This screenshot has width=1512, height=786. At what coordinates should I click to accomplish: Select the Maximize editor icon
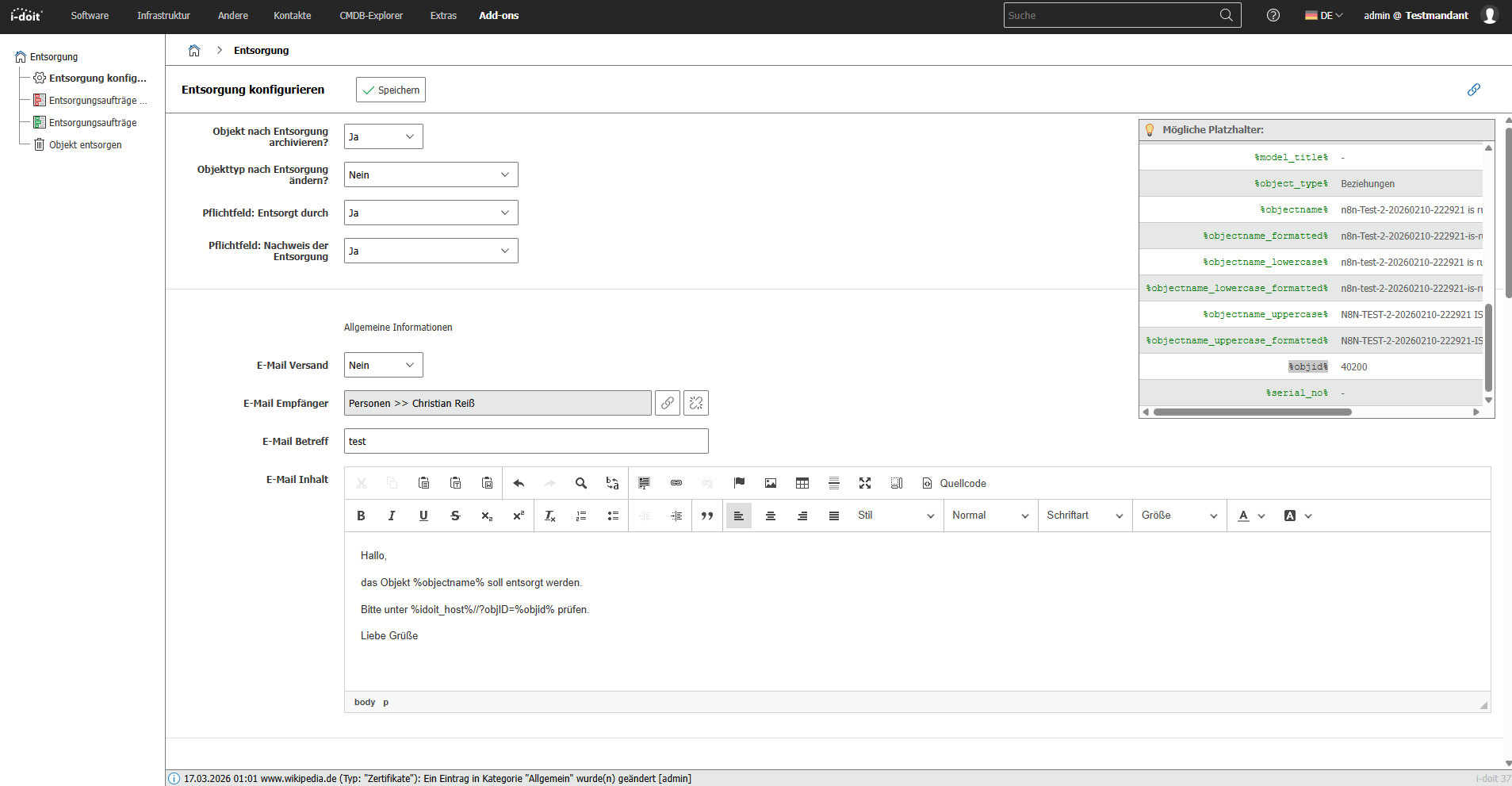pos(865,483)
